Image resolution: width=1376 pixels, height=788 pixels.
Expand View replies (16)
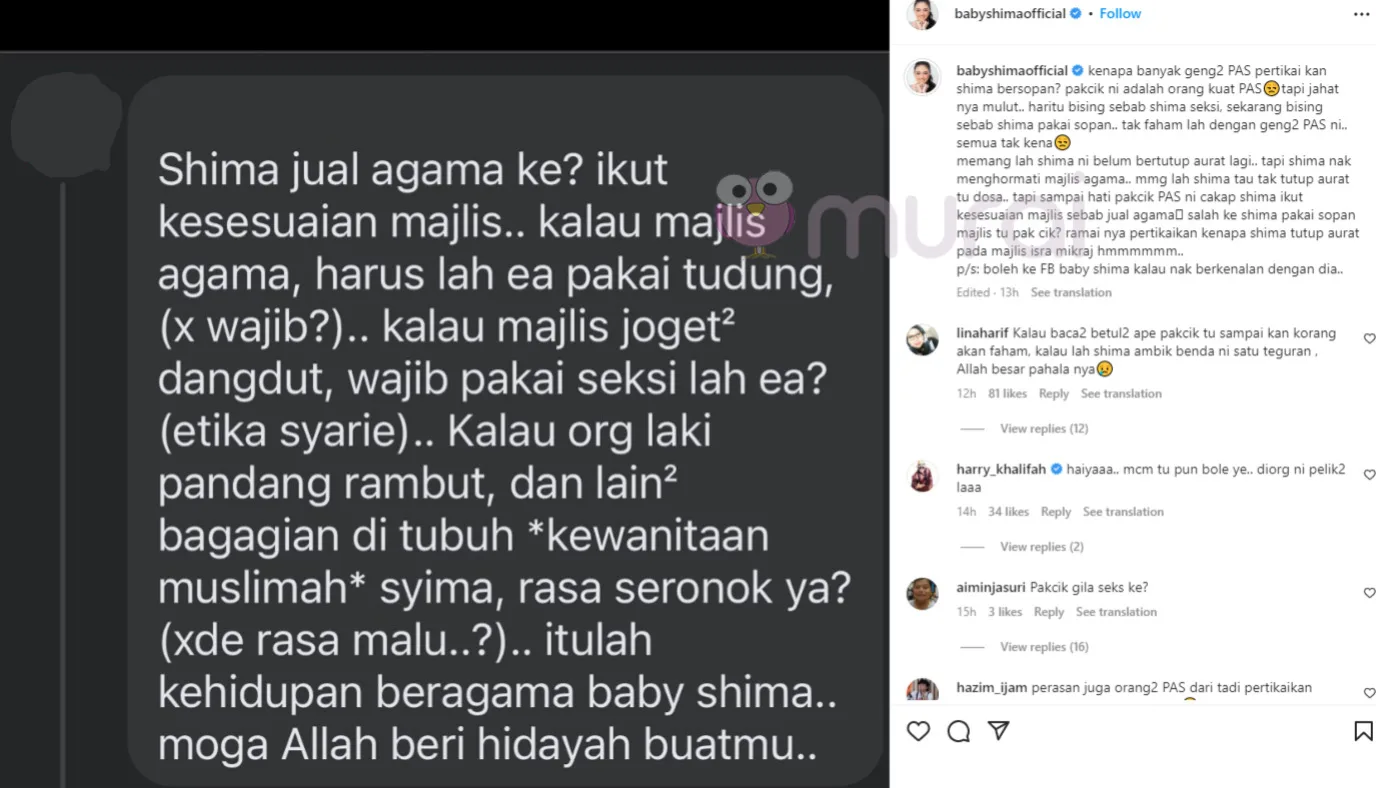1044,647
